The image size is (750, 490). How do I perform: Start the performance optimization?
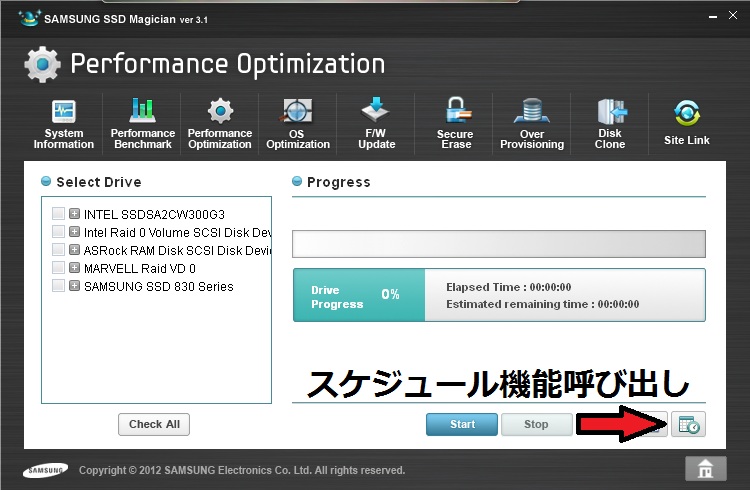[x=462, y=424]
